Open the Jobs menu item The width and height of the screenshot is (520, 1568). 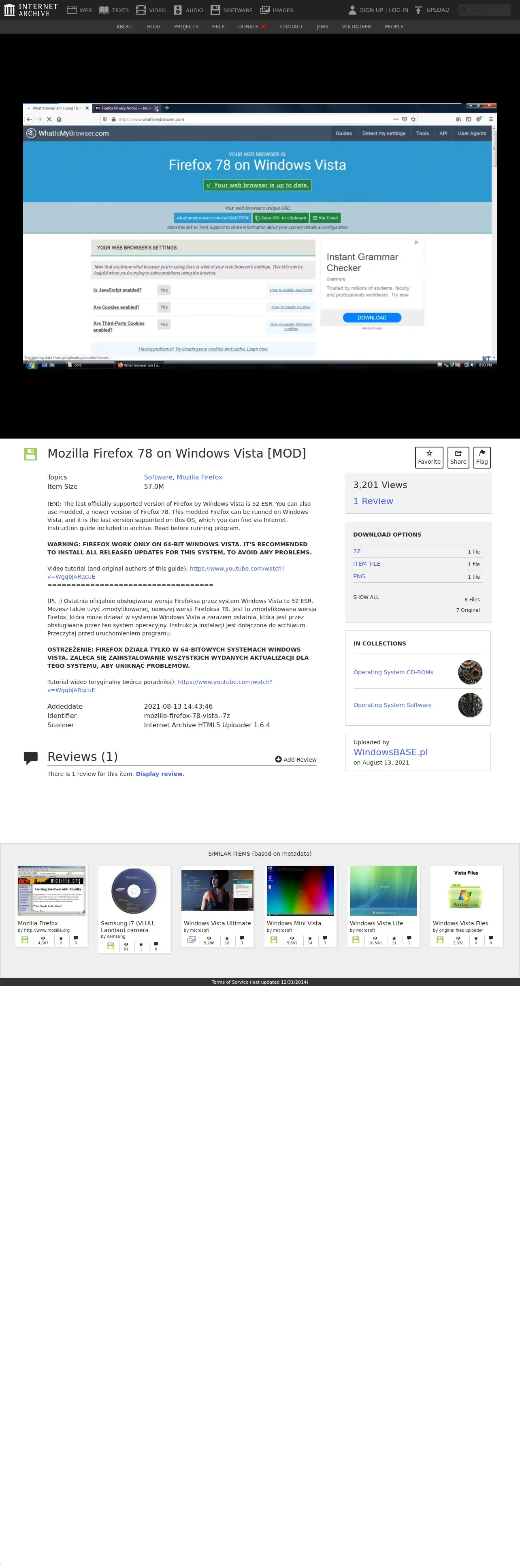(322, 27)
